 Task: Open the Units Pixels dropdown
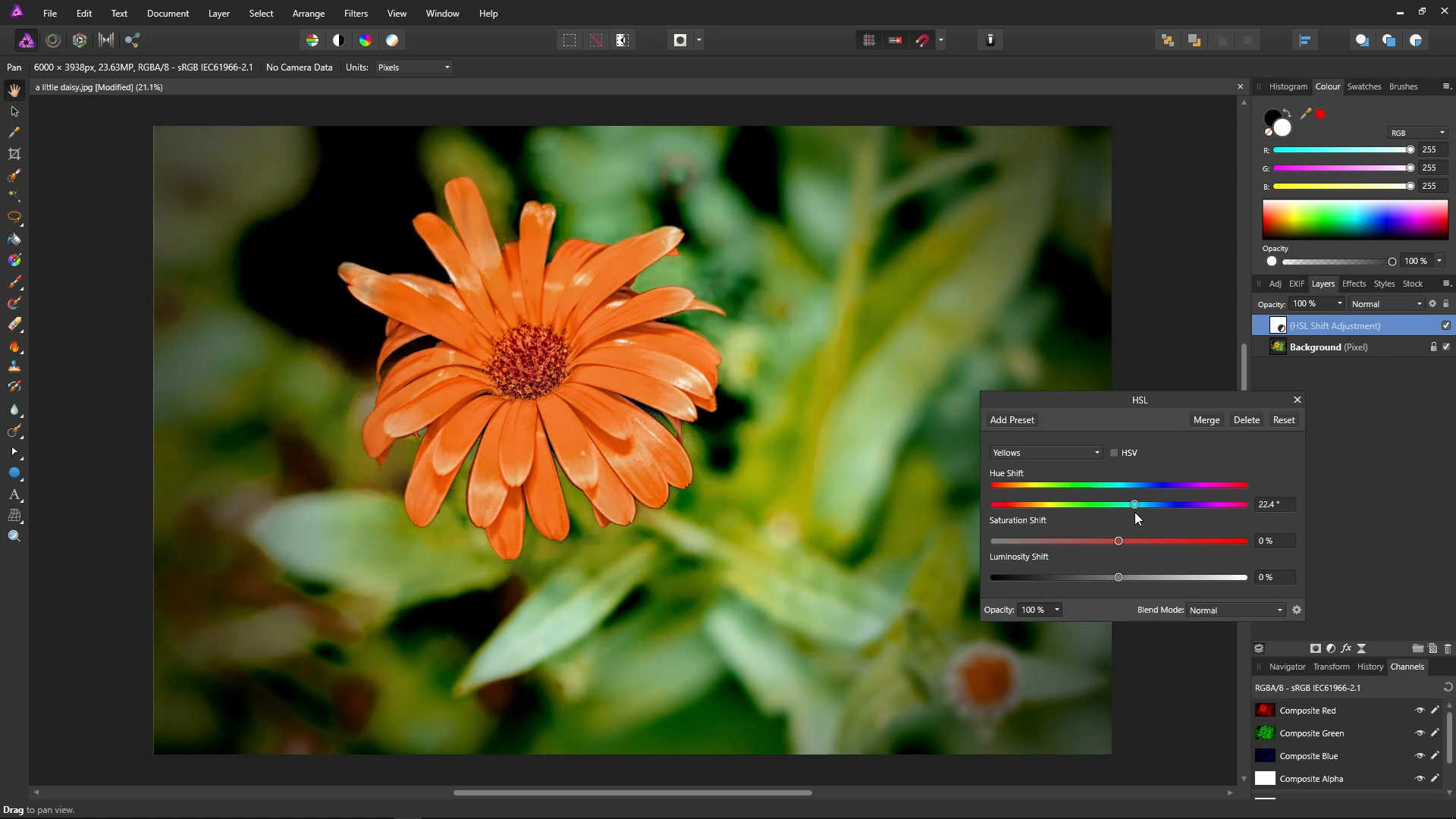coord(414,67)
